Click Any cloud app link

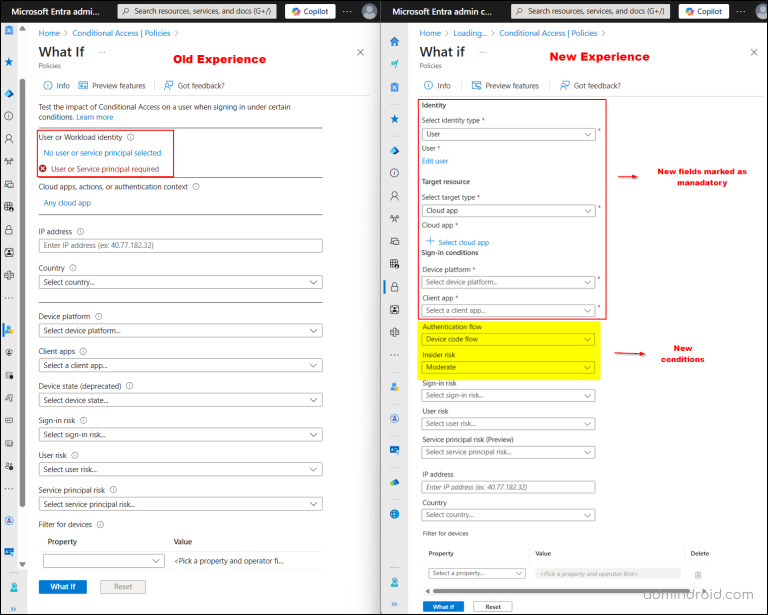tap(67, 203)
